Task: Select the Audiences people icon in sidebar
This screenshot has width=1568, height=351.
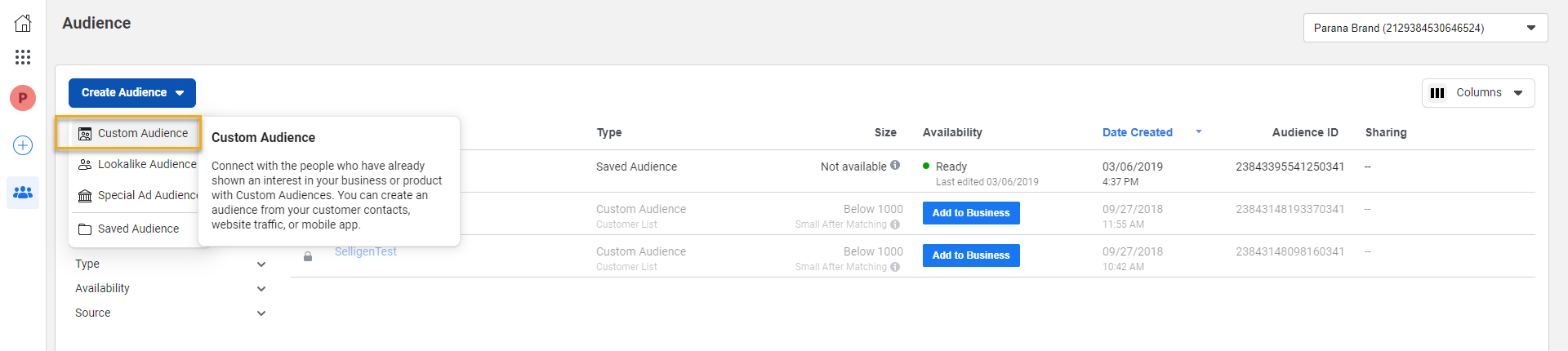Action: coord(23,193)
